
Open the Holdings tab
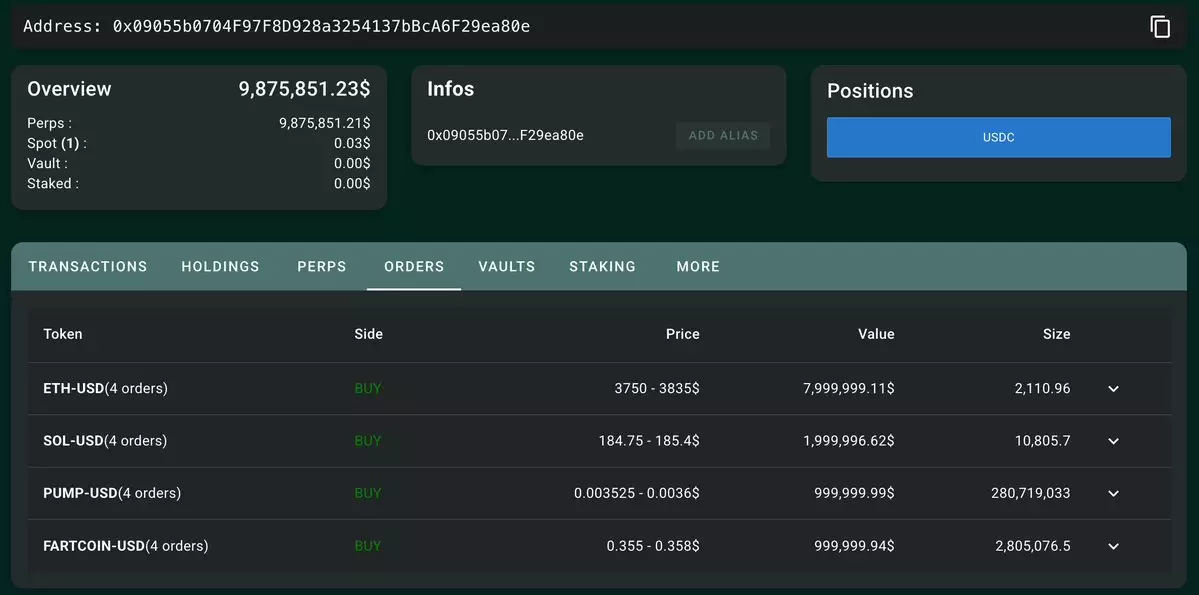point(220,267)
